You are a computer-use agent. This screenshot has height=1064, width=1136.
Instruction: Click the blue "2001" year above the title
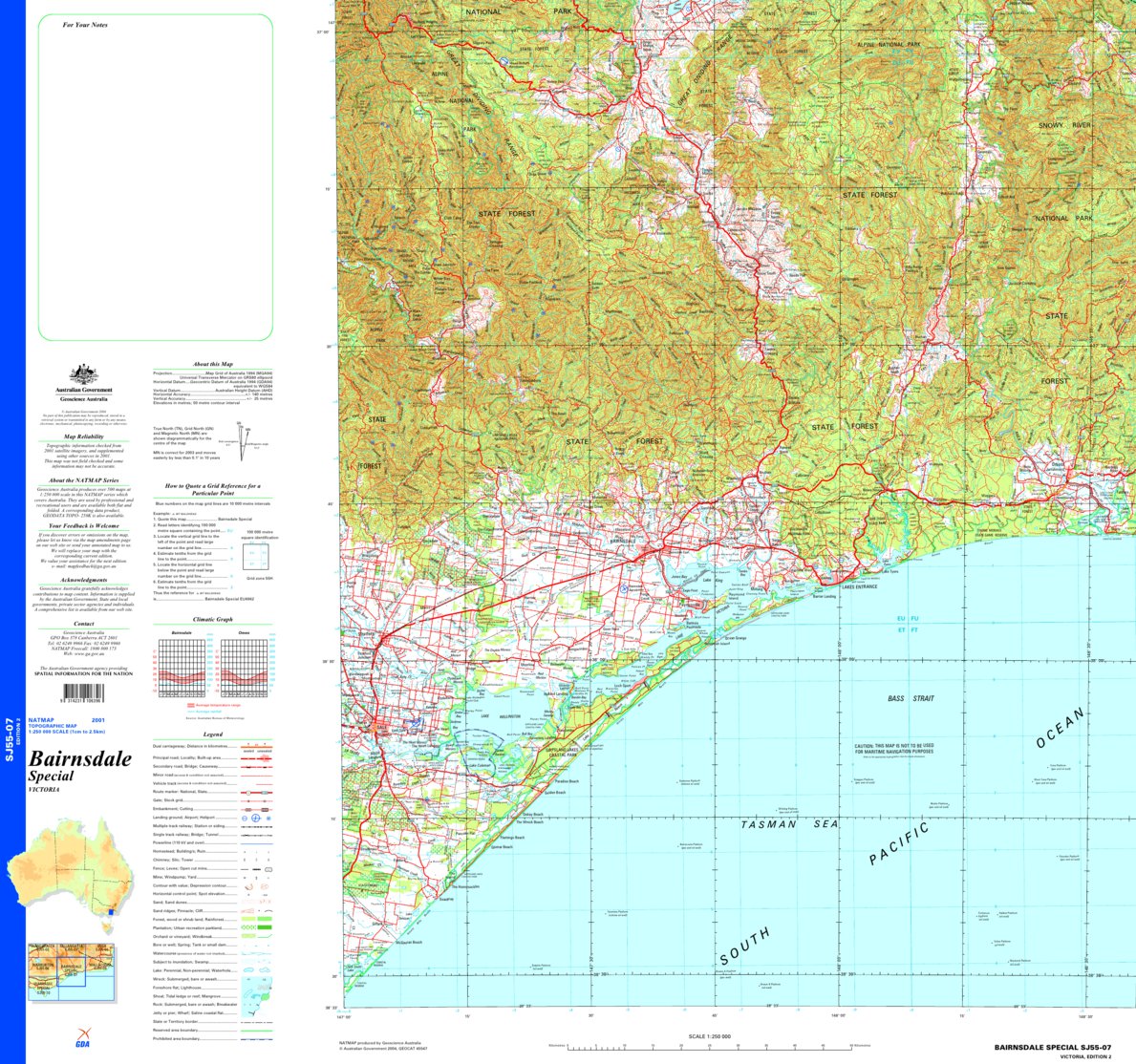pos(97,720)
